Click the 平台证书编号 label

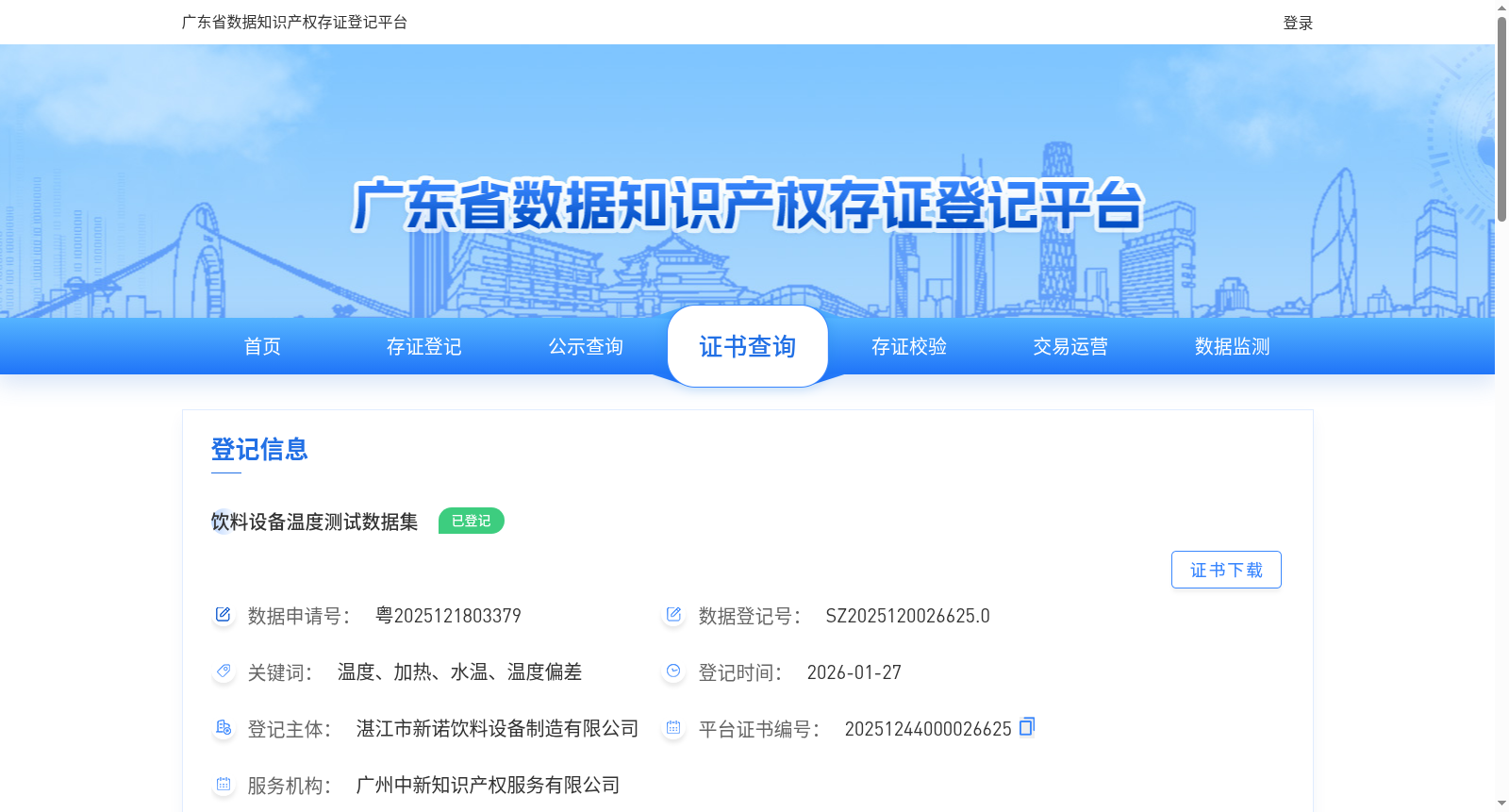click(x=759, y=729)
